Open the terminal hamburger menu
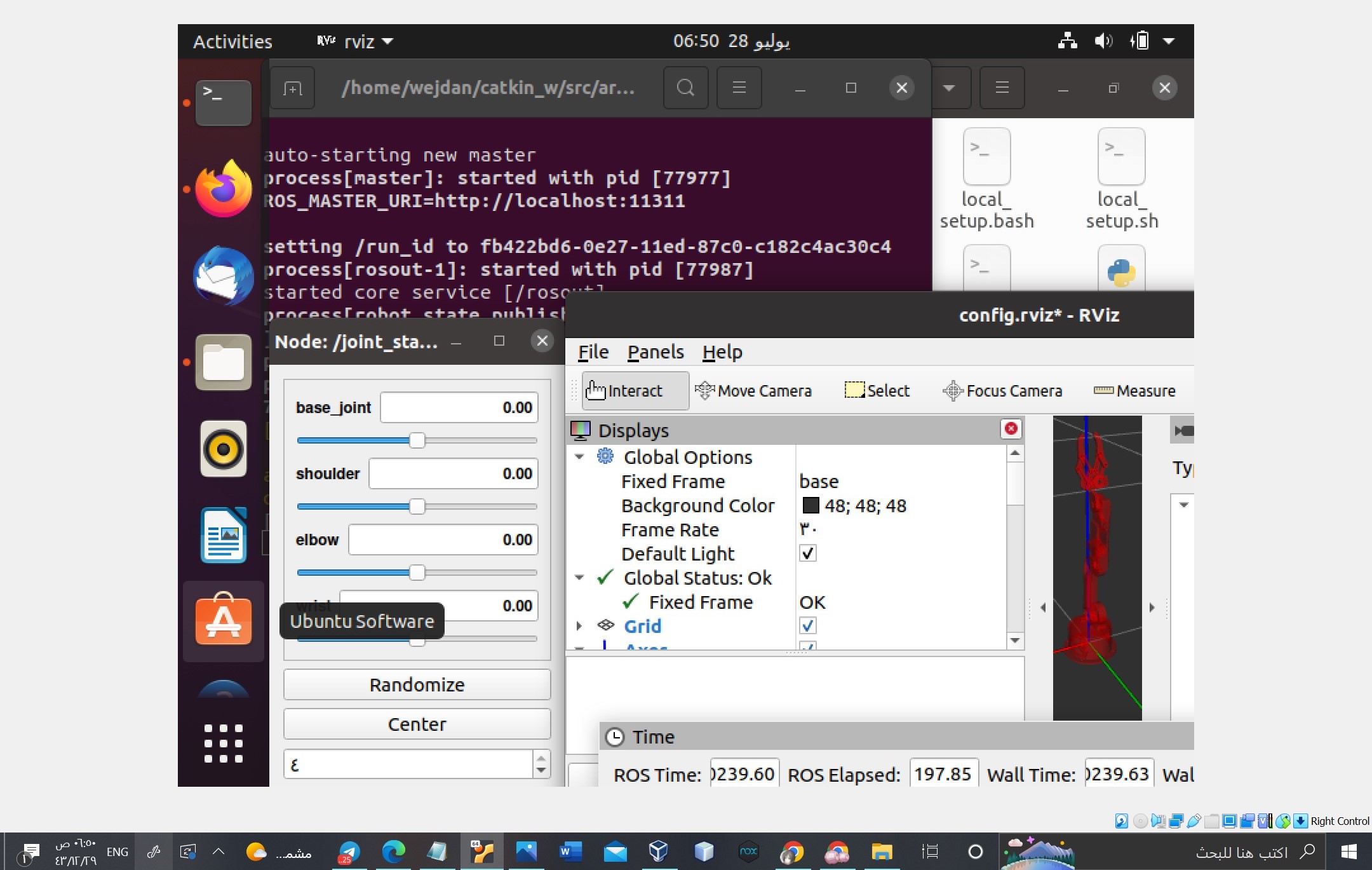This screenshot has height=870, width=1372. pos(739,88)
